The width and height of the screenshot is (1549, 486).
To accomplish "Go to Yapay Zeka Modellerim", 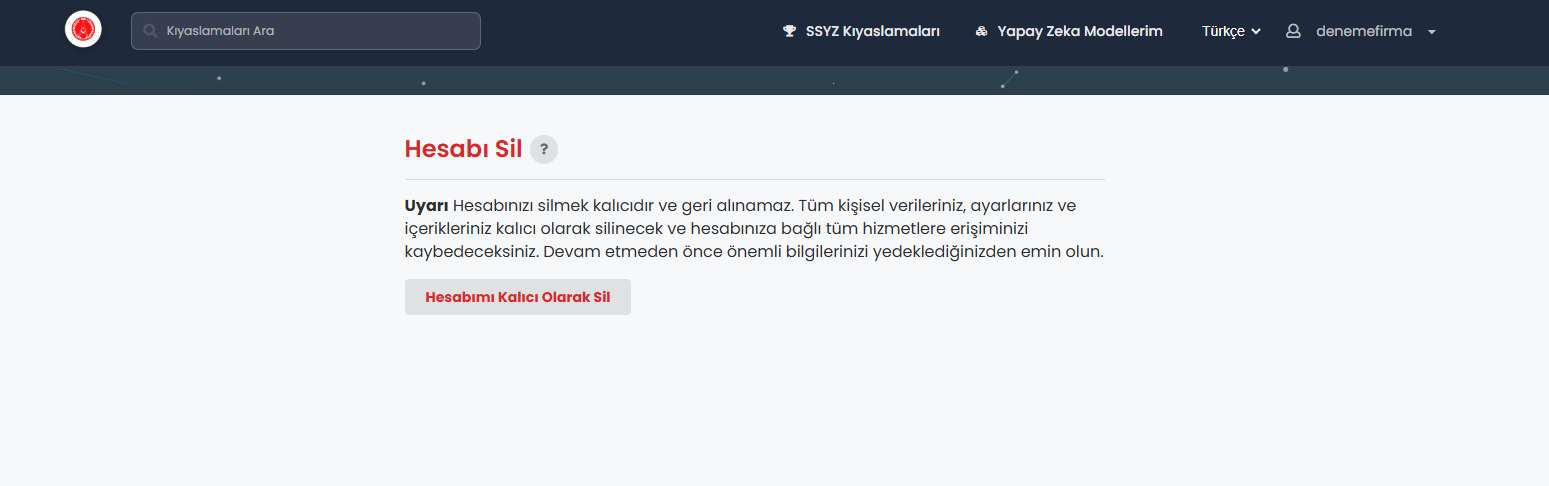I will 1079,31.
